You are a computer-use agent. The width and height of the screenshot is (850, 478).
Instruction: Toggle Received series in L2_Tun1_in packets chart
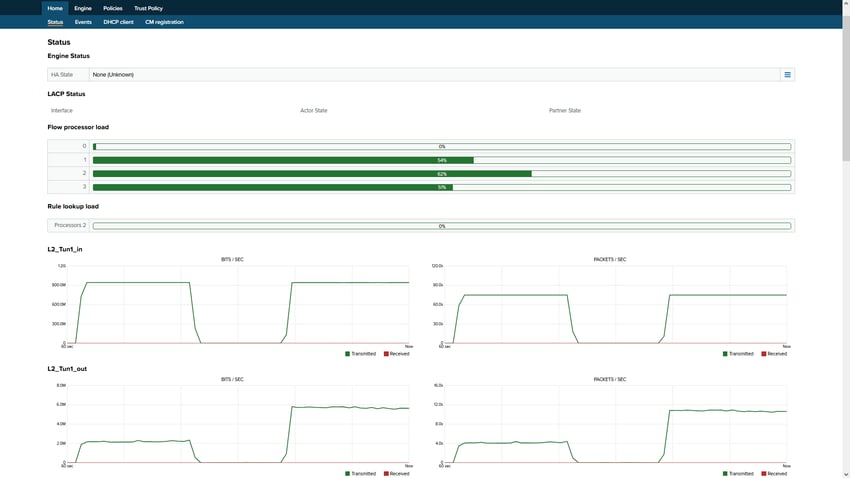tap(764, 353)
